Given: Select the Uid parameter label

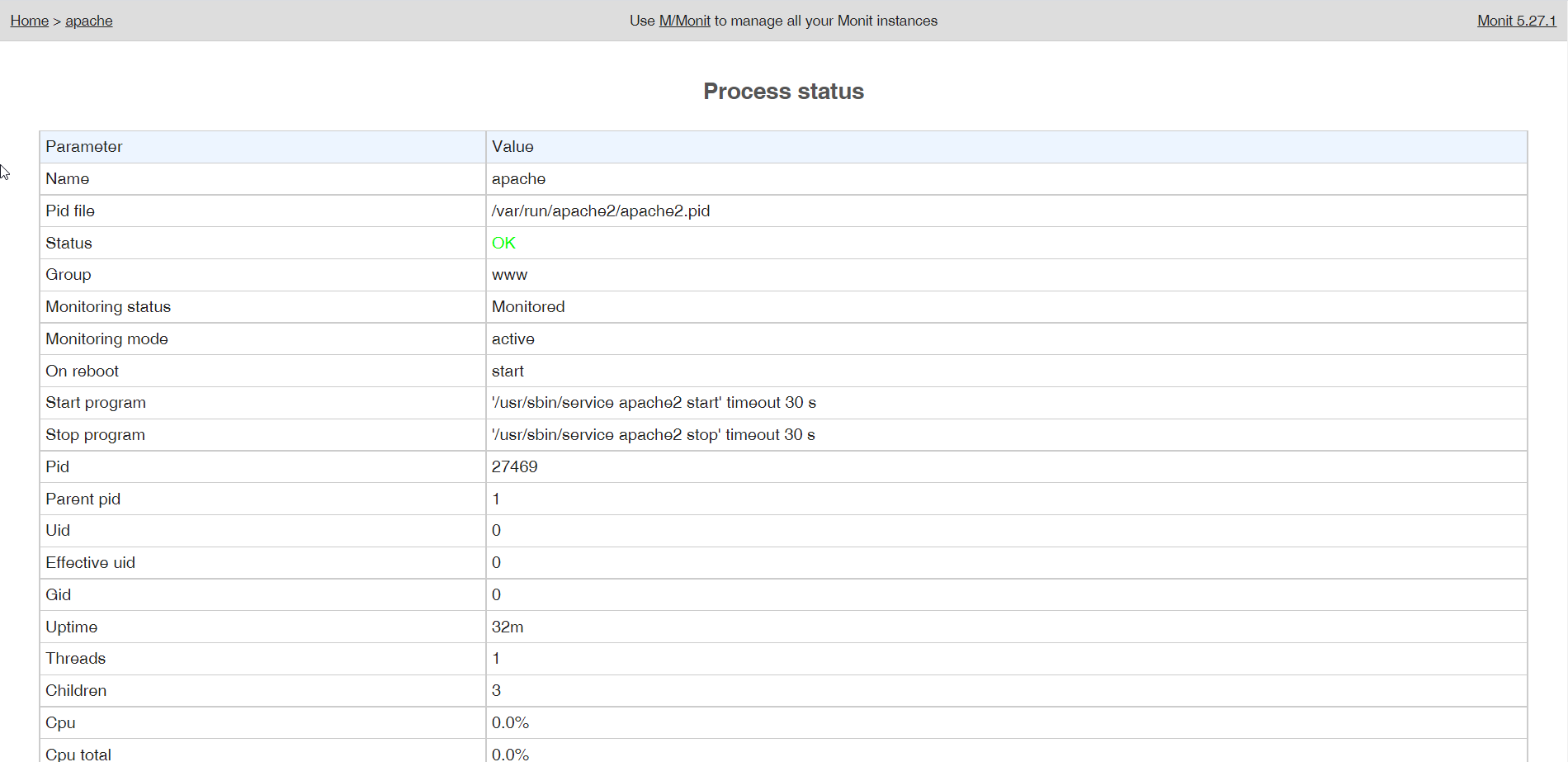Looking at the screenshot, I should click(x=57, y=530).
